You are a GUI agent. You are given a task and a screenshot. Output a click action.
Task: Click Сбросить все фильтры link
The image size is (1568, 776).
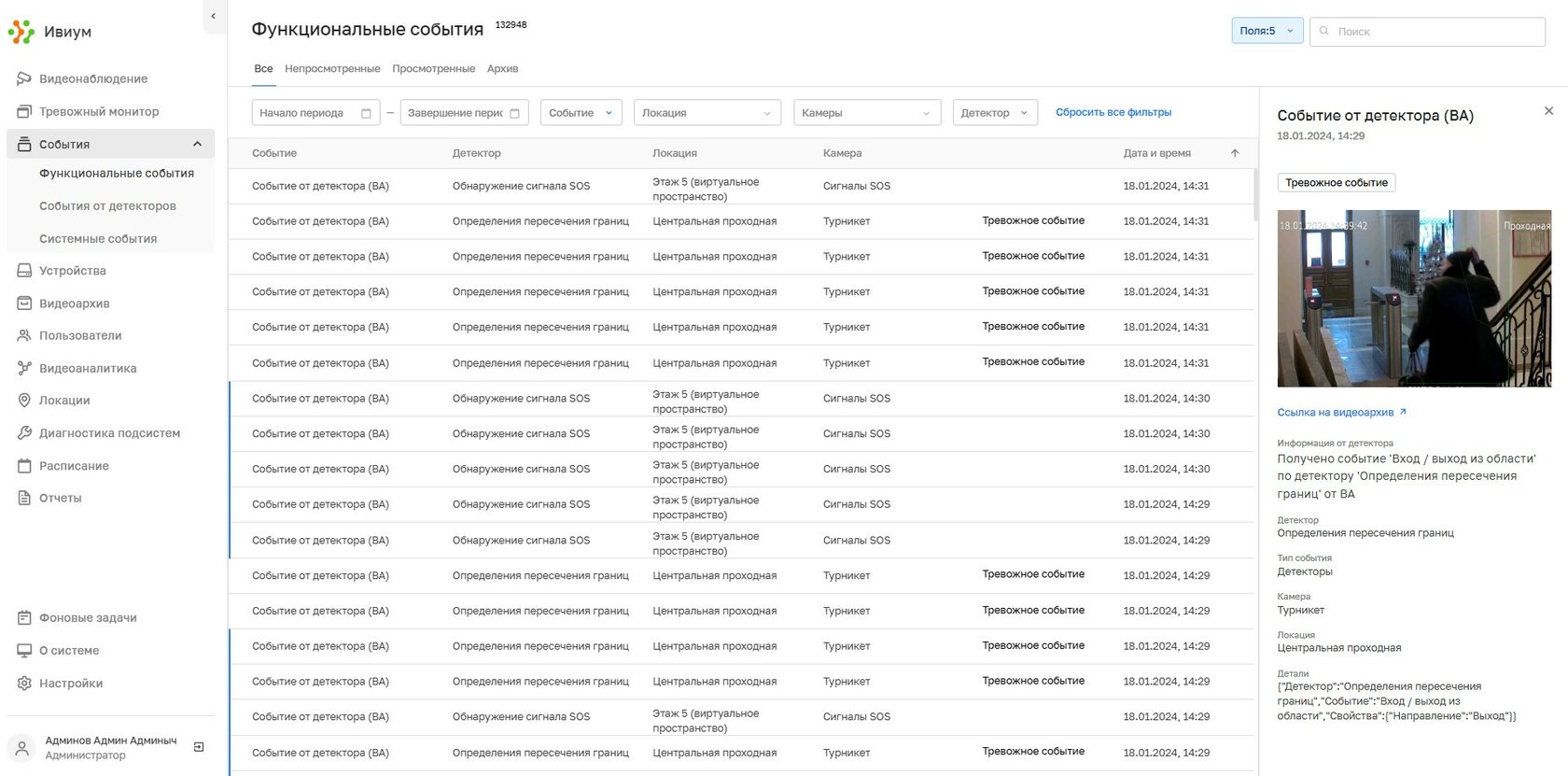(x=1113, y=112)
